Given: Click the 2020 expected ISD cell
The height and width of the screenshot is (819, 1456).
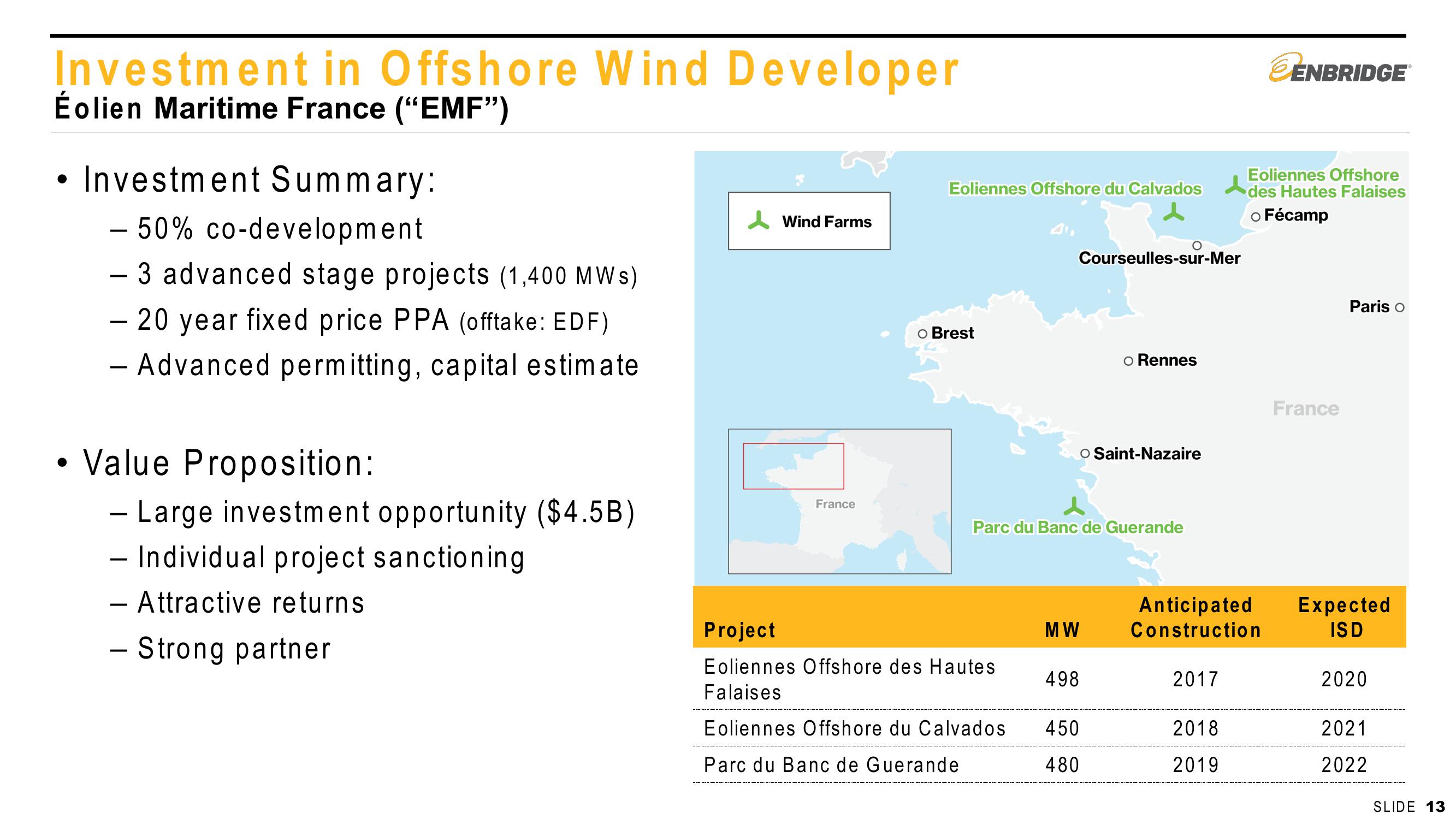Looking at the screenshot, I should coord(1344,679).
